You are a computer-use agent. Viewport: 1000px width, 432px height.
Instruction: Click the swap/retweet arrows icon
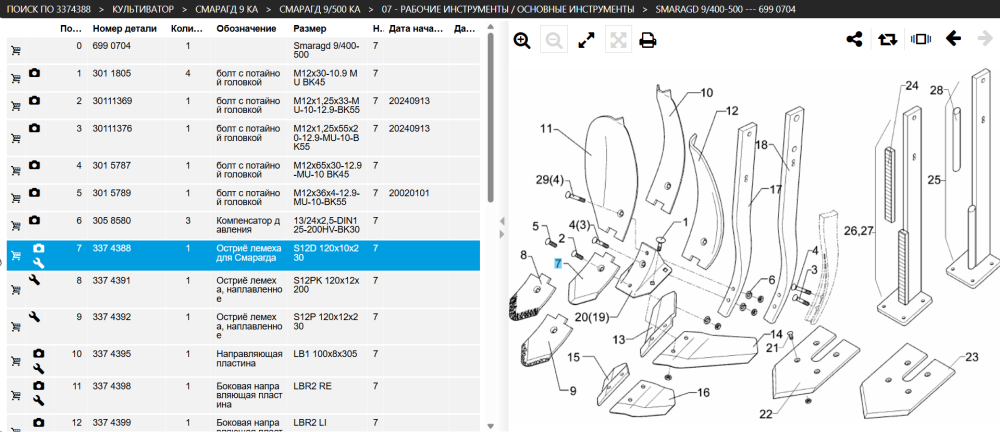coord(887,40)
